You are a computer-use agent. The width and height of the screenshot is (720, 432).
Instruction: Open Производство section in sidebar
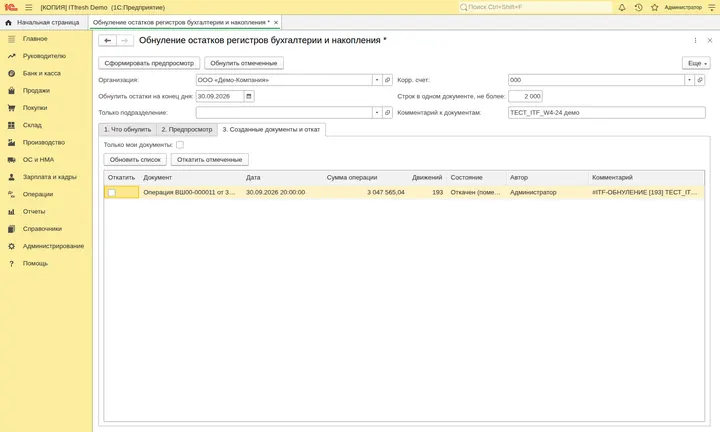46,142
